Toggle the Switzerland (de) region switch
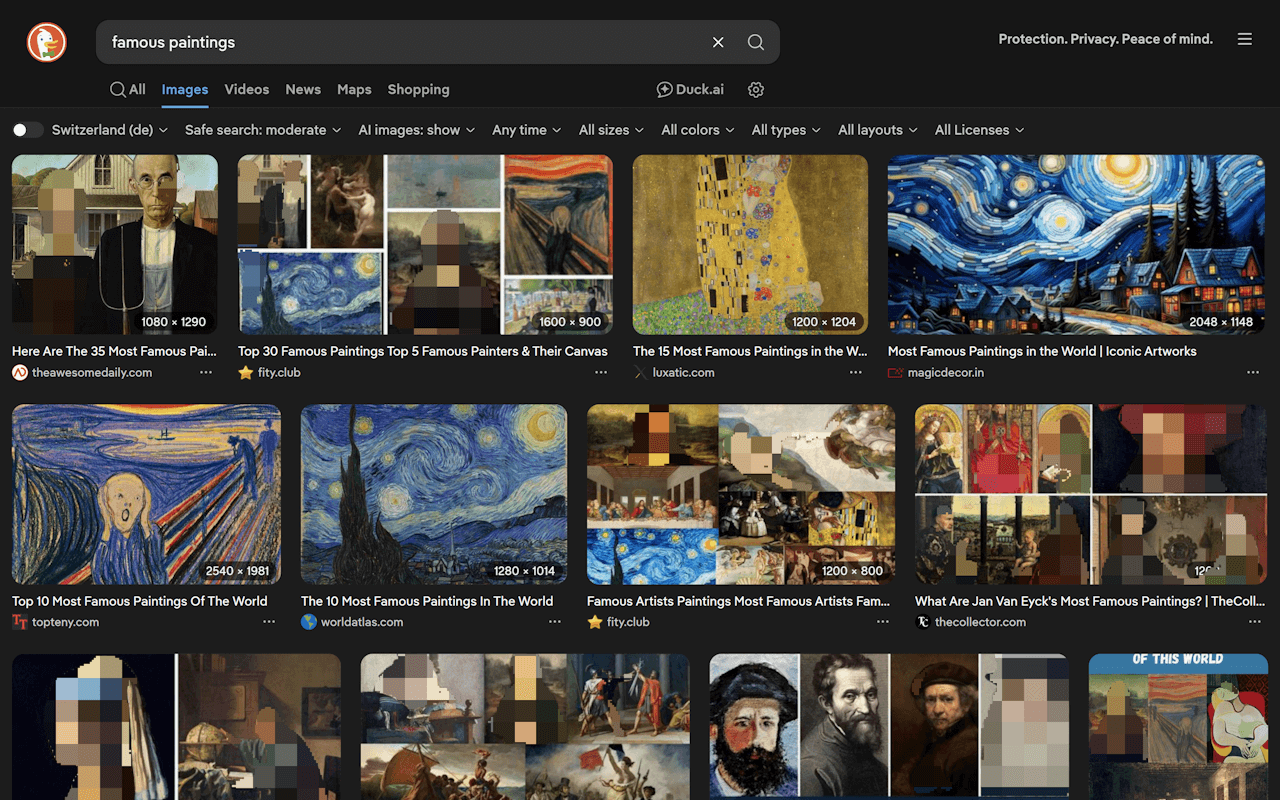Screen dimensions: 1280x800 coord(28,130)
